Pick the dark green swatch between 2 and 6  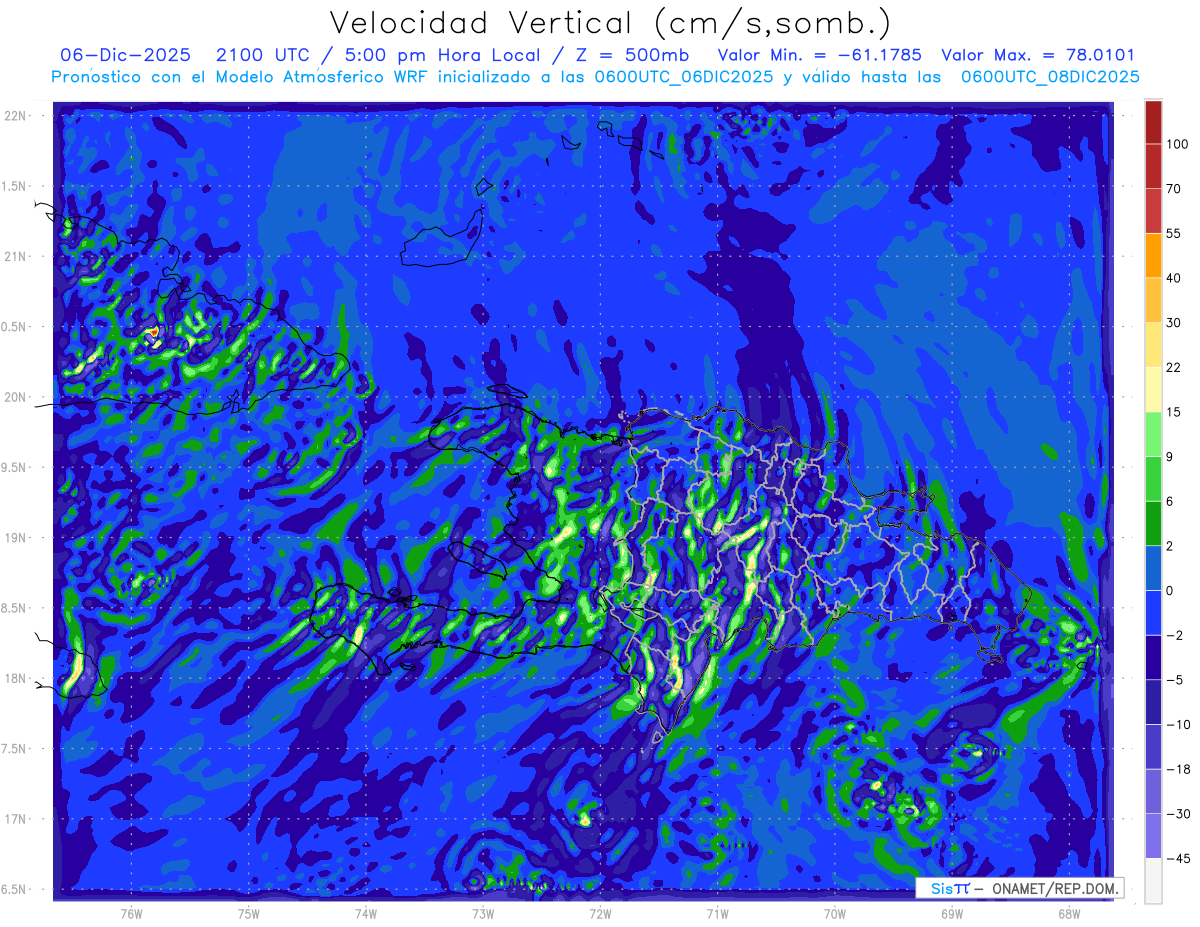(x=1153, y=523)
